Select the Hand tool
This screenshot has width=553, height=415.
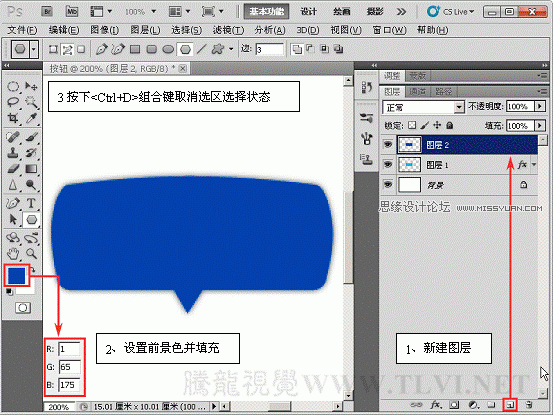pos(13,254)
